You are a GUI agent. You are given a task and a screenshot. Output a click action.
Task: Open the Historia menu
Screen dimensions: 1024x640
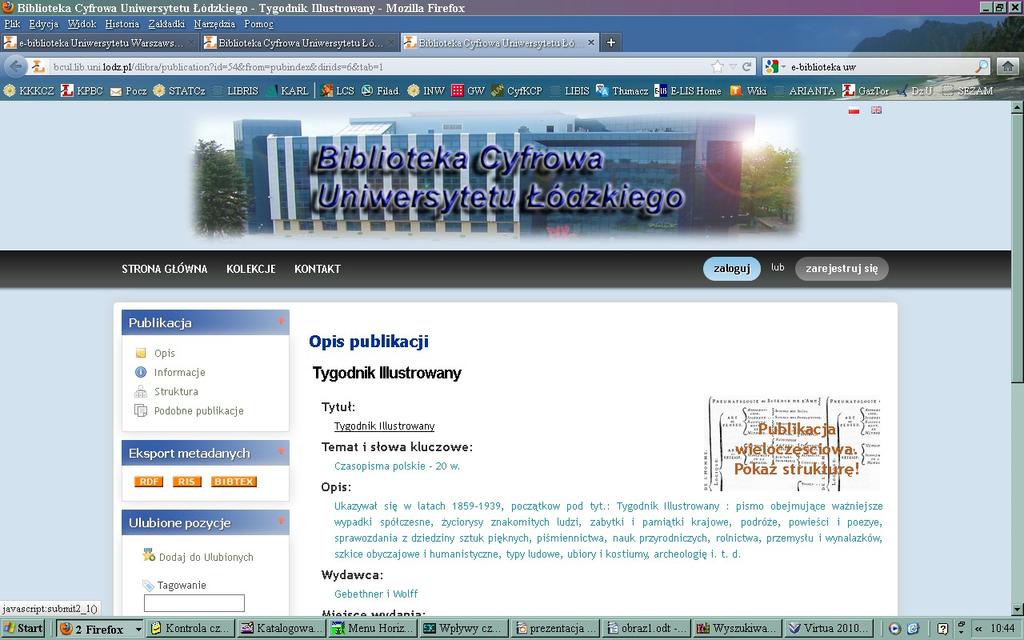pyautogui.click(x=122, y=24)
